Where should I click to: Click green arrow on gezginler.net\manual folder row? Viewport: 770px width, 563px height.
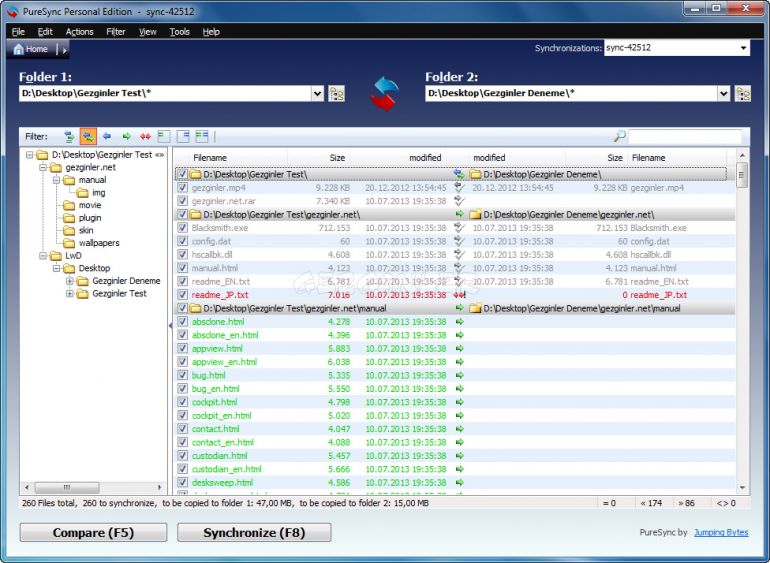(460, 308)
